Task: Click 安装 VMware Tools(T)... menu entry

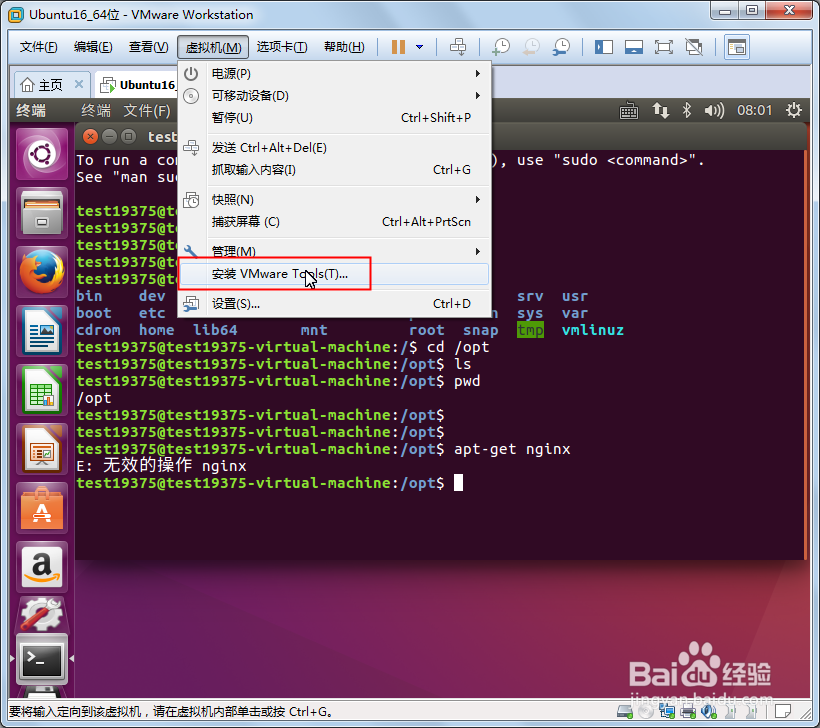Action: coord(334,274)
